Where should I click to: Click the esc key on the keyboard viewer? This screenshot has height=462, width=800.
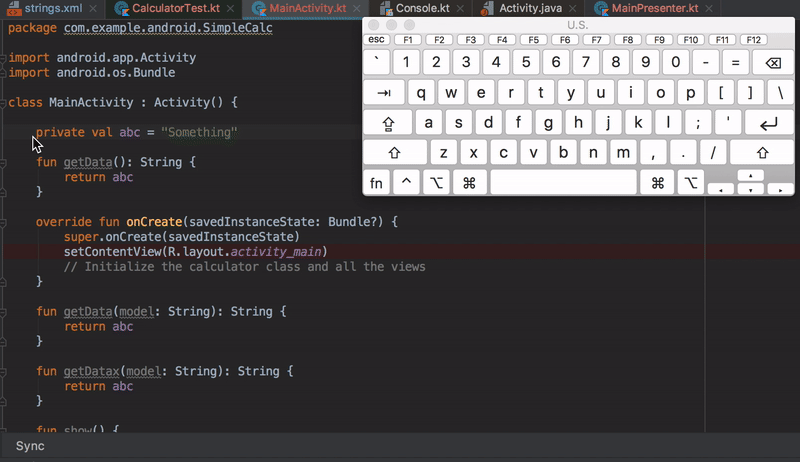pyautogui.click(x=377, y=39)
